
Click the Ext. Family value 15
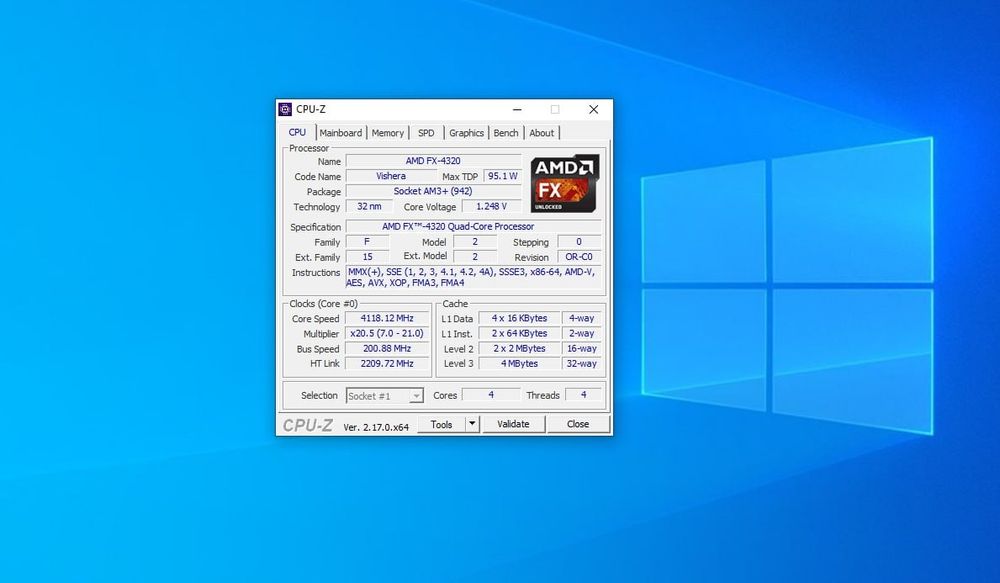point(367,257)
